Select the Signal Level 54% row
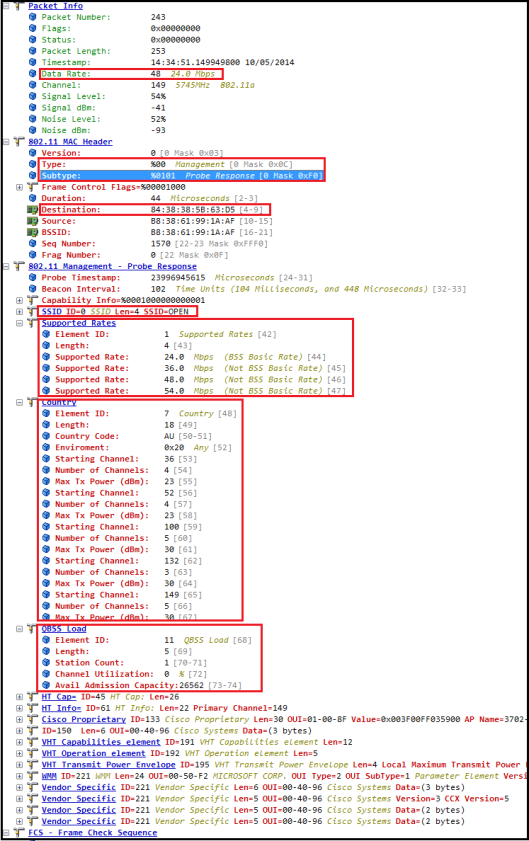 pos(97,97)
